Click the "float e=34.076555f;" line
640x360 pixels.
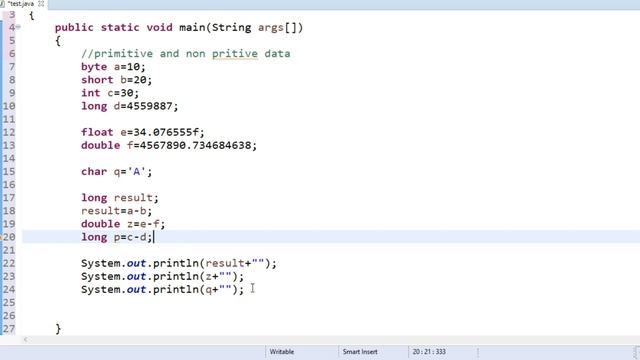(x=142, y=132)
